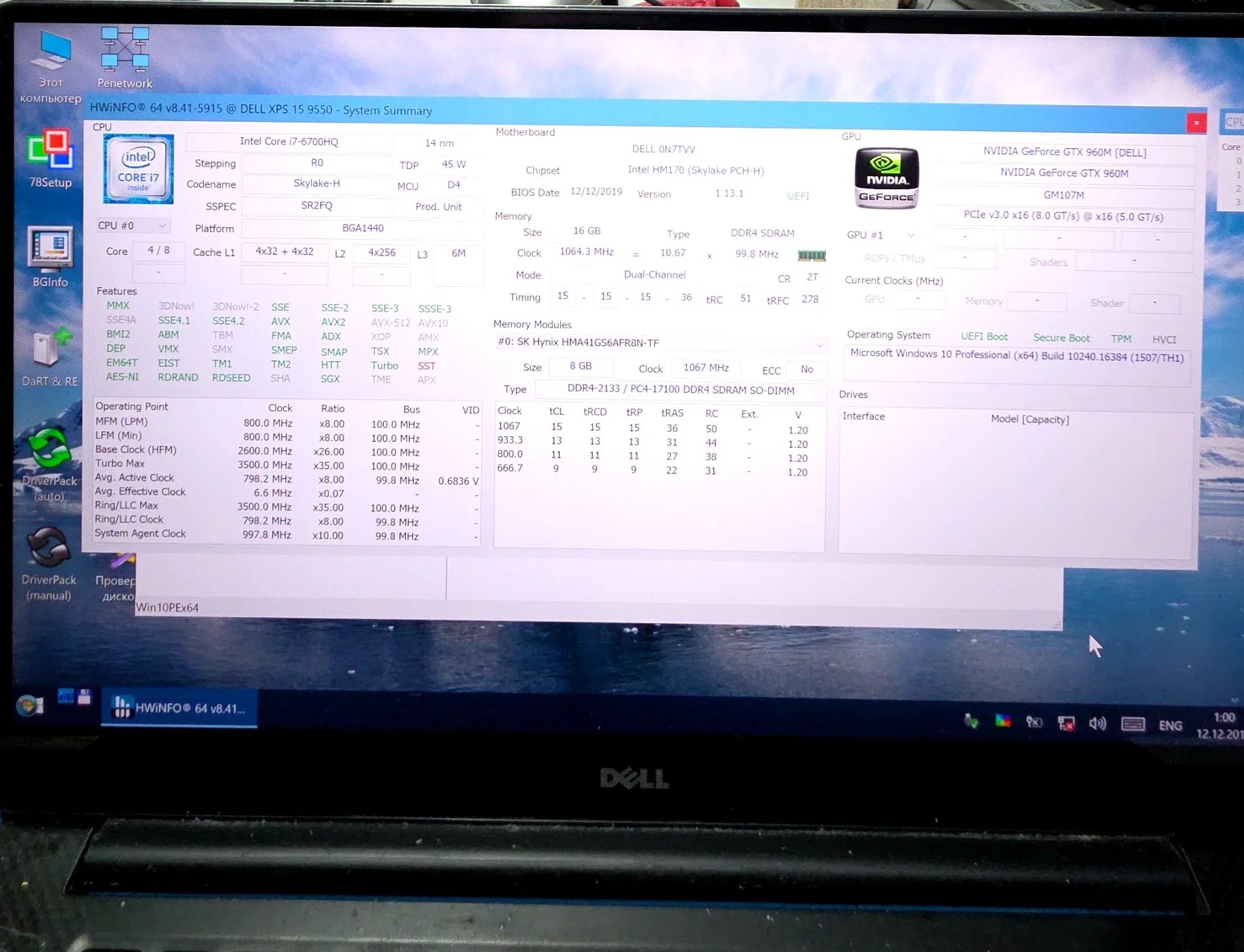Click the Model [Capacity] drives column header
Viewport: 1244px width, 952px height.
pyautogui.click(x=1030, y=419)
